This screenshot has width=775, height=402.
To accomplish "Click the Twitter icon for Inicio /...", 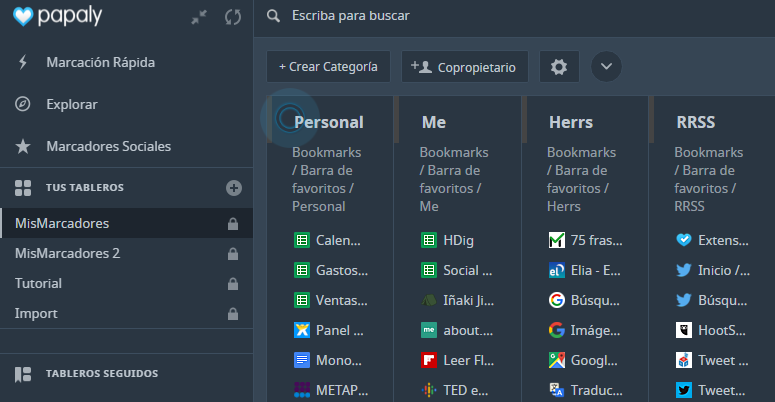I will coord(684,270).
